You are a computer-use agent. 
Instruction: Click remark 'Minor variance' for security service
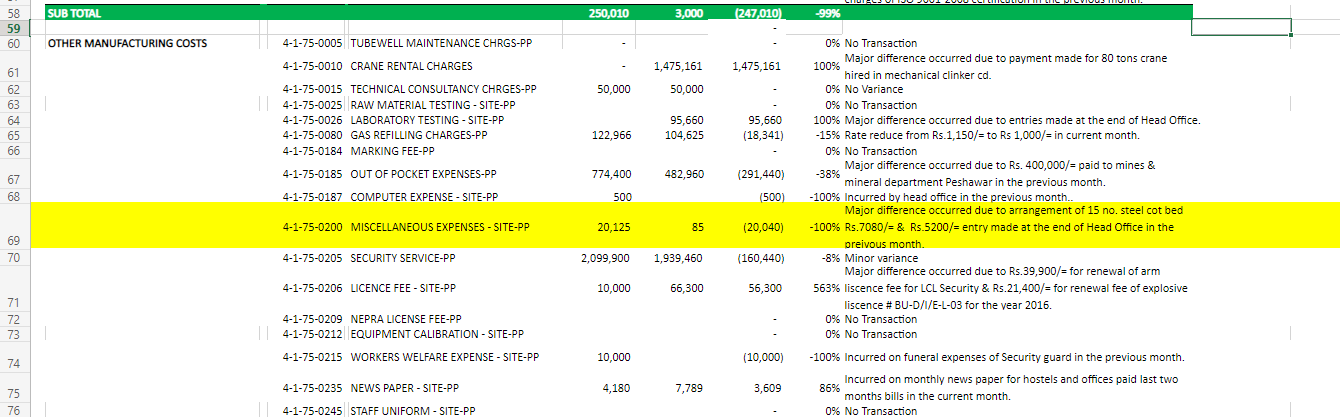pos(881,258)
